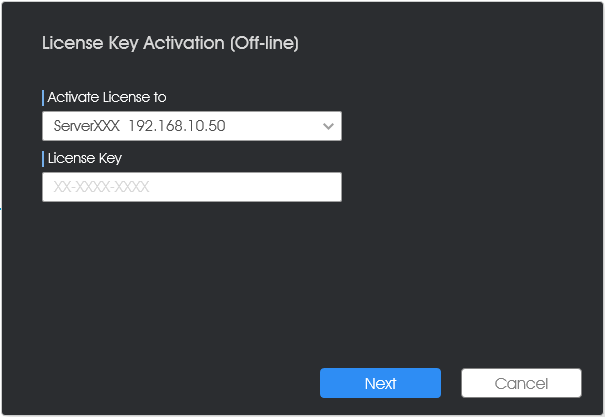Click the 192.168.10.50 IP address text
The height and width of the screenshot is (417, 605).
(177, 126)
